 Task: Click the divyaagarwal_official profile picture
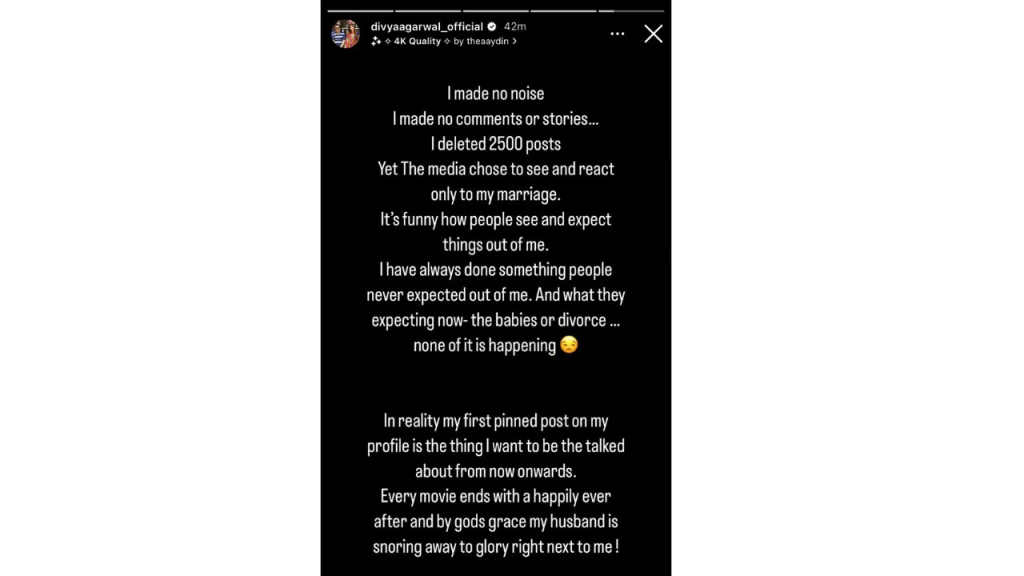point(345,34)
